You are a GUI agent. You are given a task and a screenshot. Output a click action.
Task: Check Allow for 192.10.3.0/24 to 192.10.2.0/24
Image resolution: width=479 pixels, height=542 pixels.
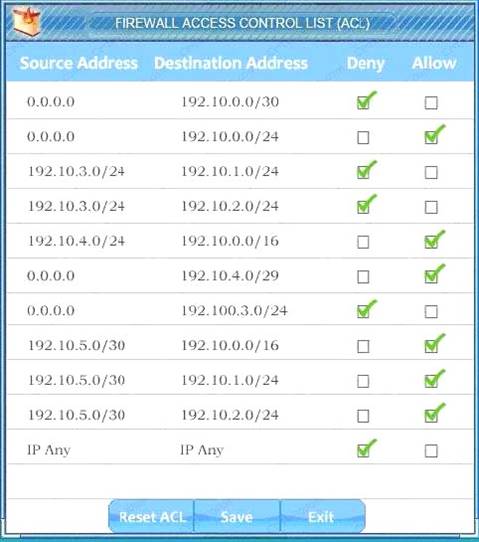(431, 207)
